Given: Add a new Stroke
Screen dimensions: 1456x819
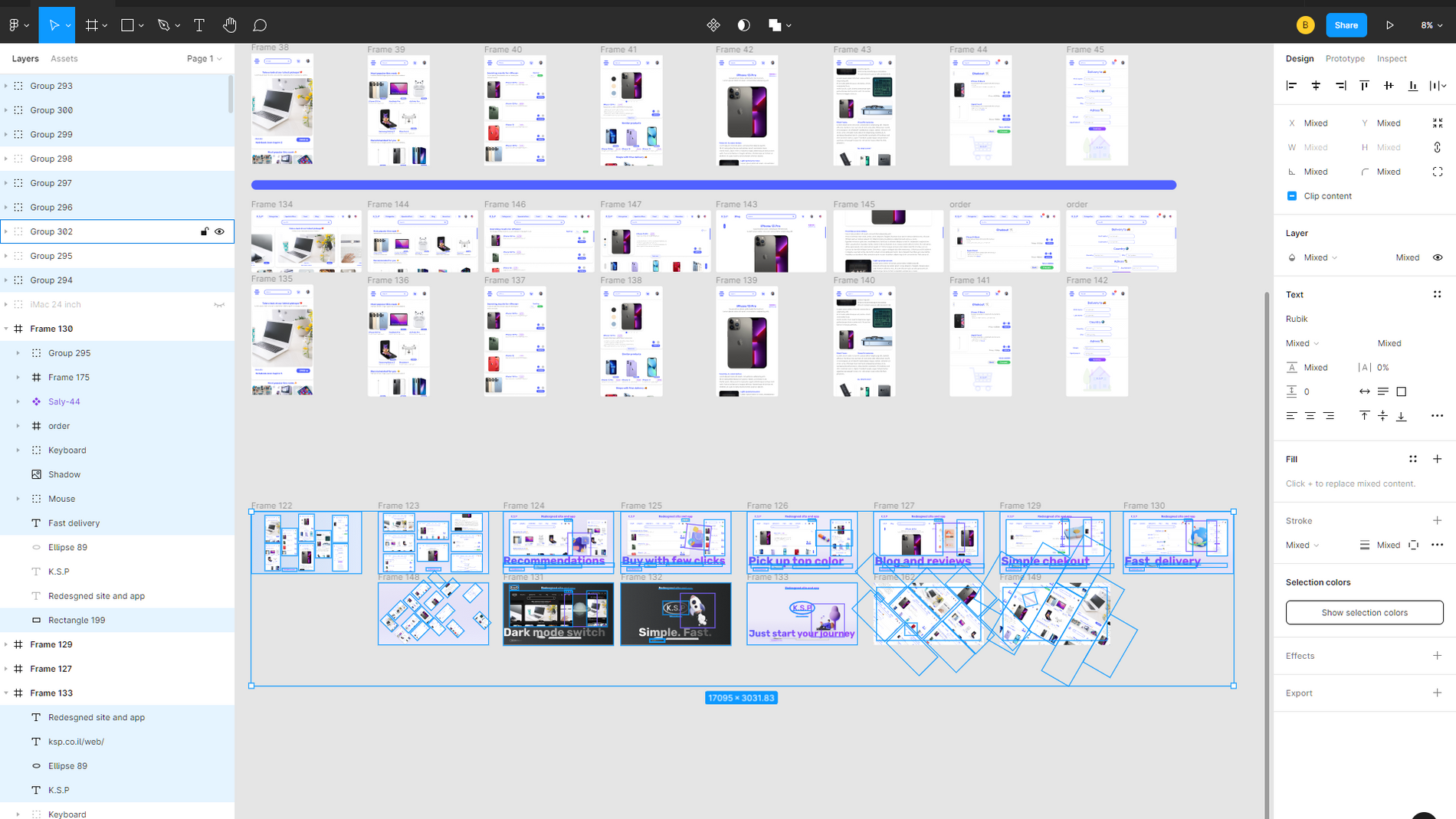Looking at the screenshot, I should (x=1437, y=520).
